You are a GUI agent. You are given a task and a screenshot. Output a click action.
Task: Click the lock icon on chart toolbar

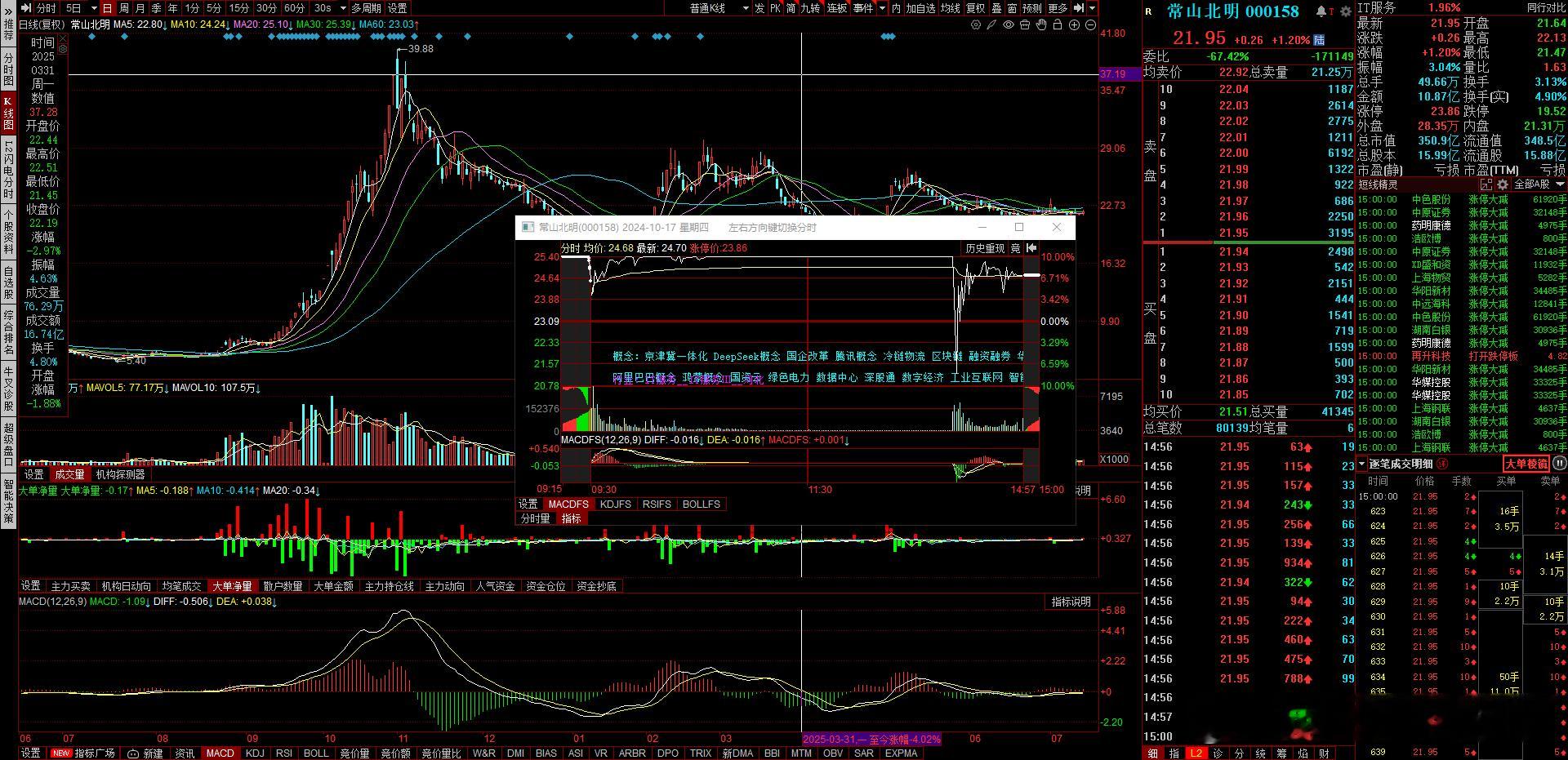pyautogui.click(x=1058, y=25)
